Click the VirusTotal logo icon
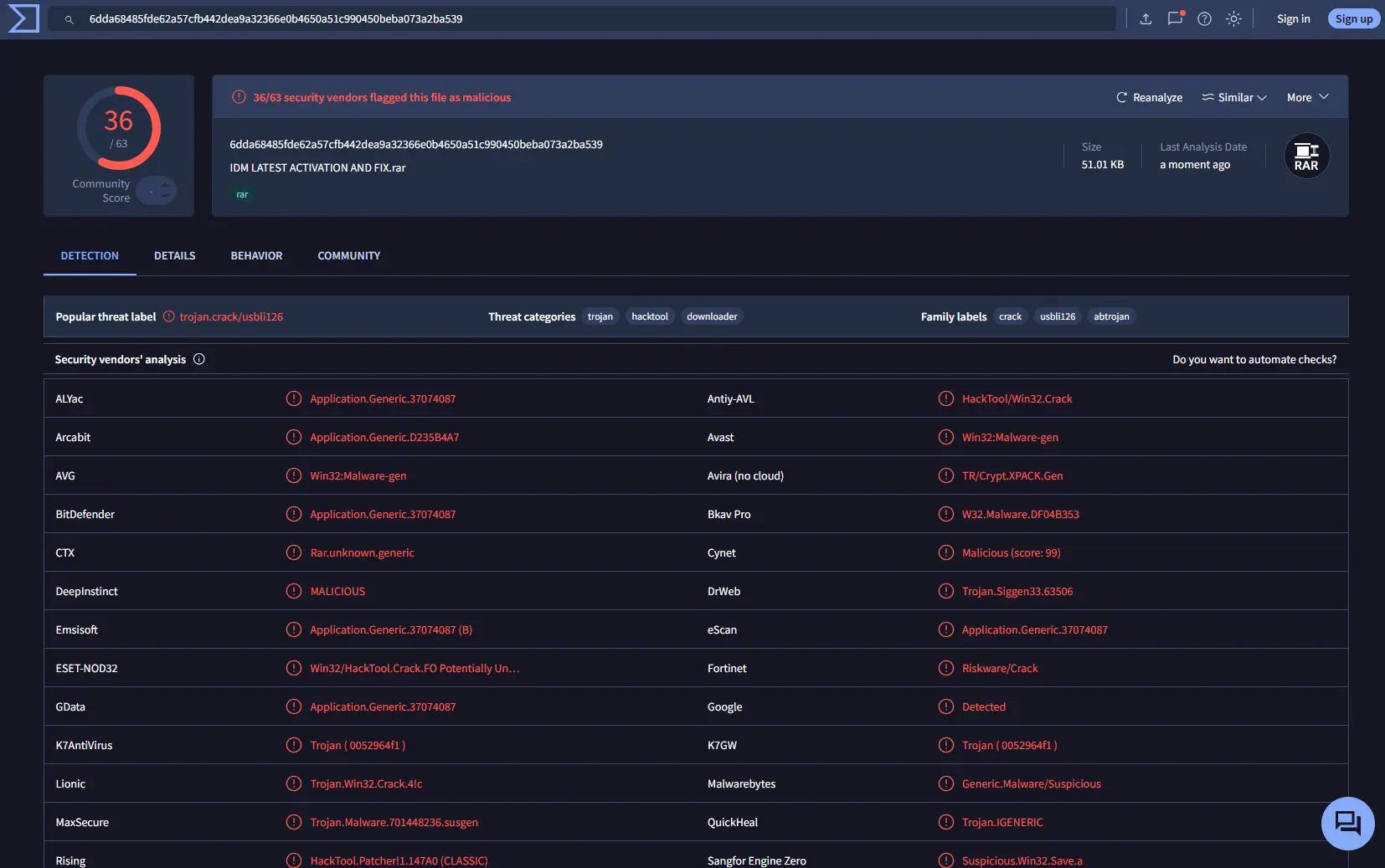Image resolution: width=1385 pixels, height=868 pixels. (x=23, y=18)
